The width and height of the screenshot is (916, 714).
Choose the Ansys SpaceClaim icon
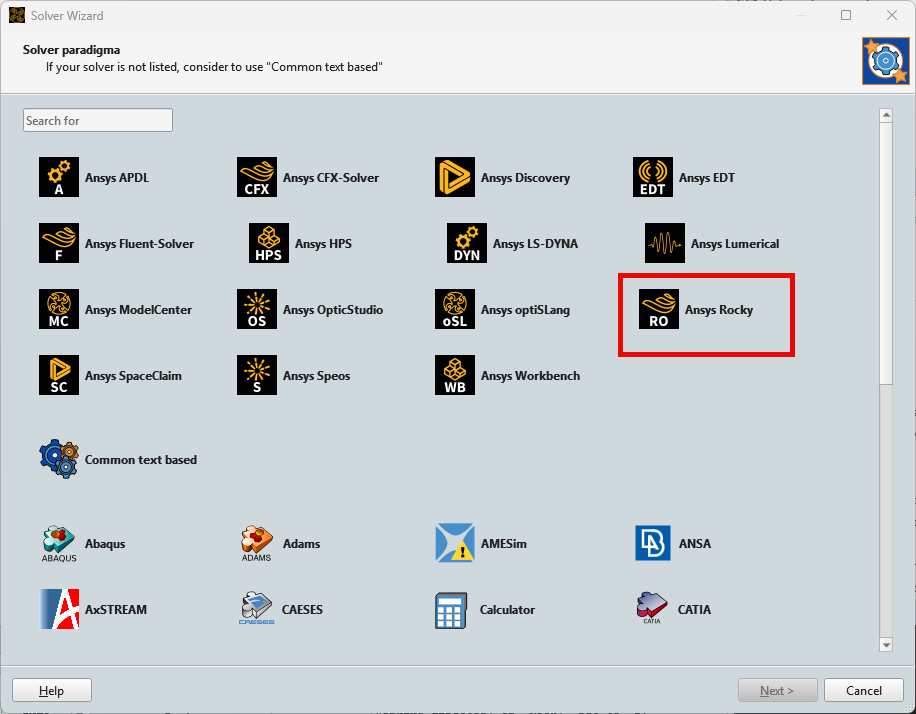point(59,375)
